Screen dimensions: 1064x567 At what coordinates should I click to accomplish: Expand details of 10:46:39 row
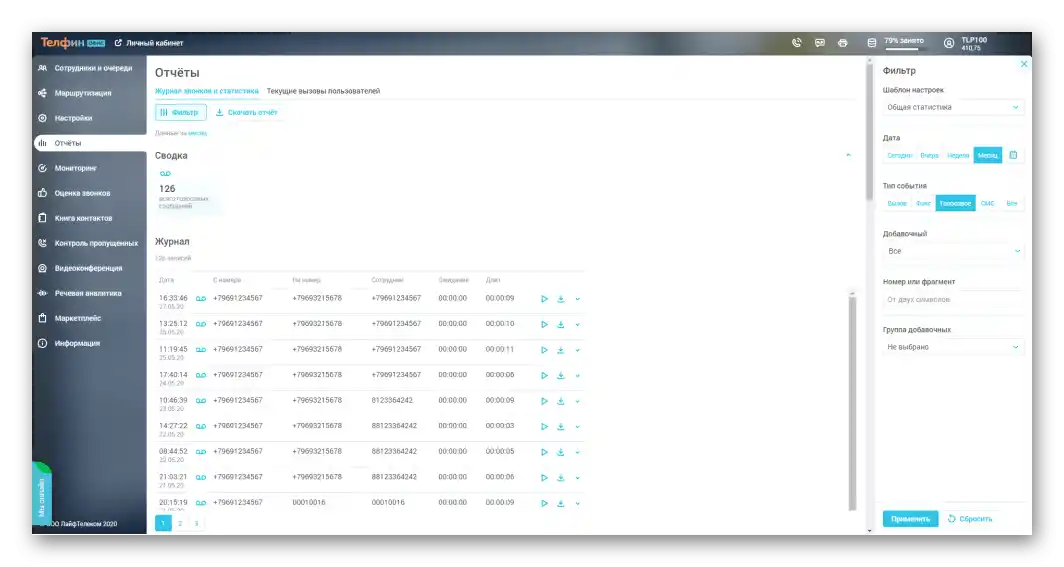tap(577, 402)
